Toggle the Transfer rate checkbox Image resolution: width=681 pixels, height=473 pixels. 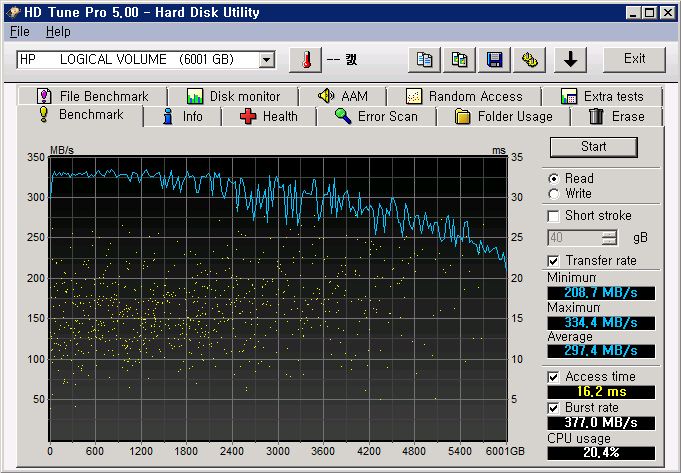(553, 261)
